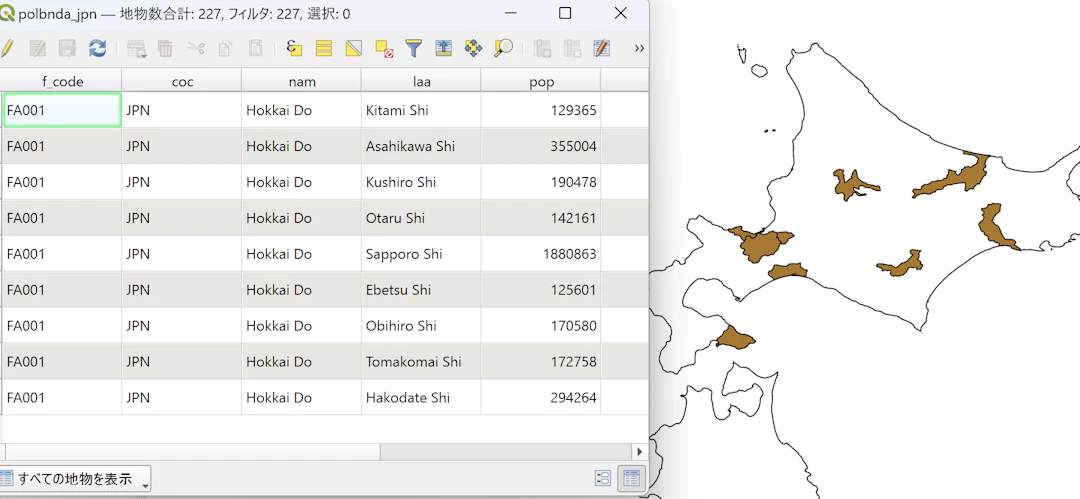Open the filter/select by form funnel icon

413,48
